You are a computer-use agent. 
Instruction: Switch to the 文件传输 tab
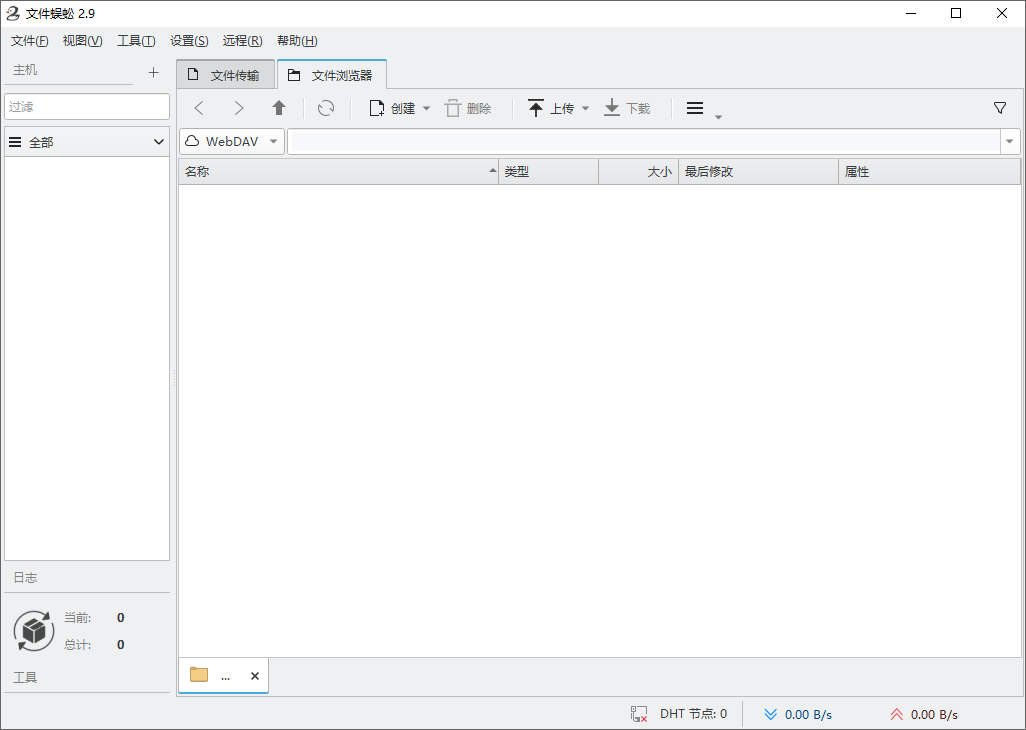point(225,75)
